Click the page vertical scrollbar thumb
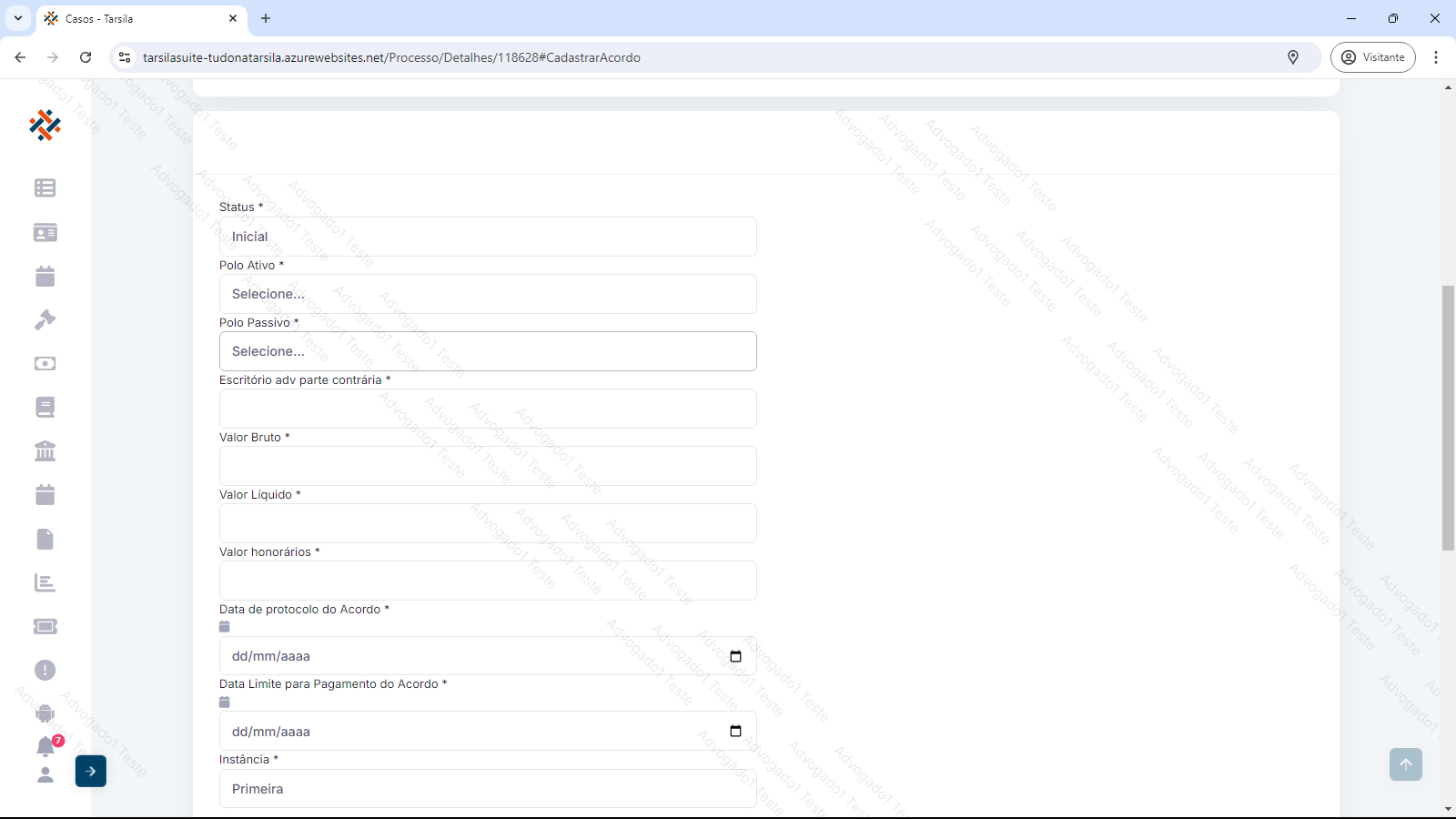 [1448, 419]
